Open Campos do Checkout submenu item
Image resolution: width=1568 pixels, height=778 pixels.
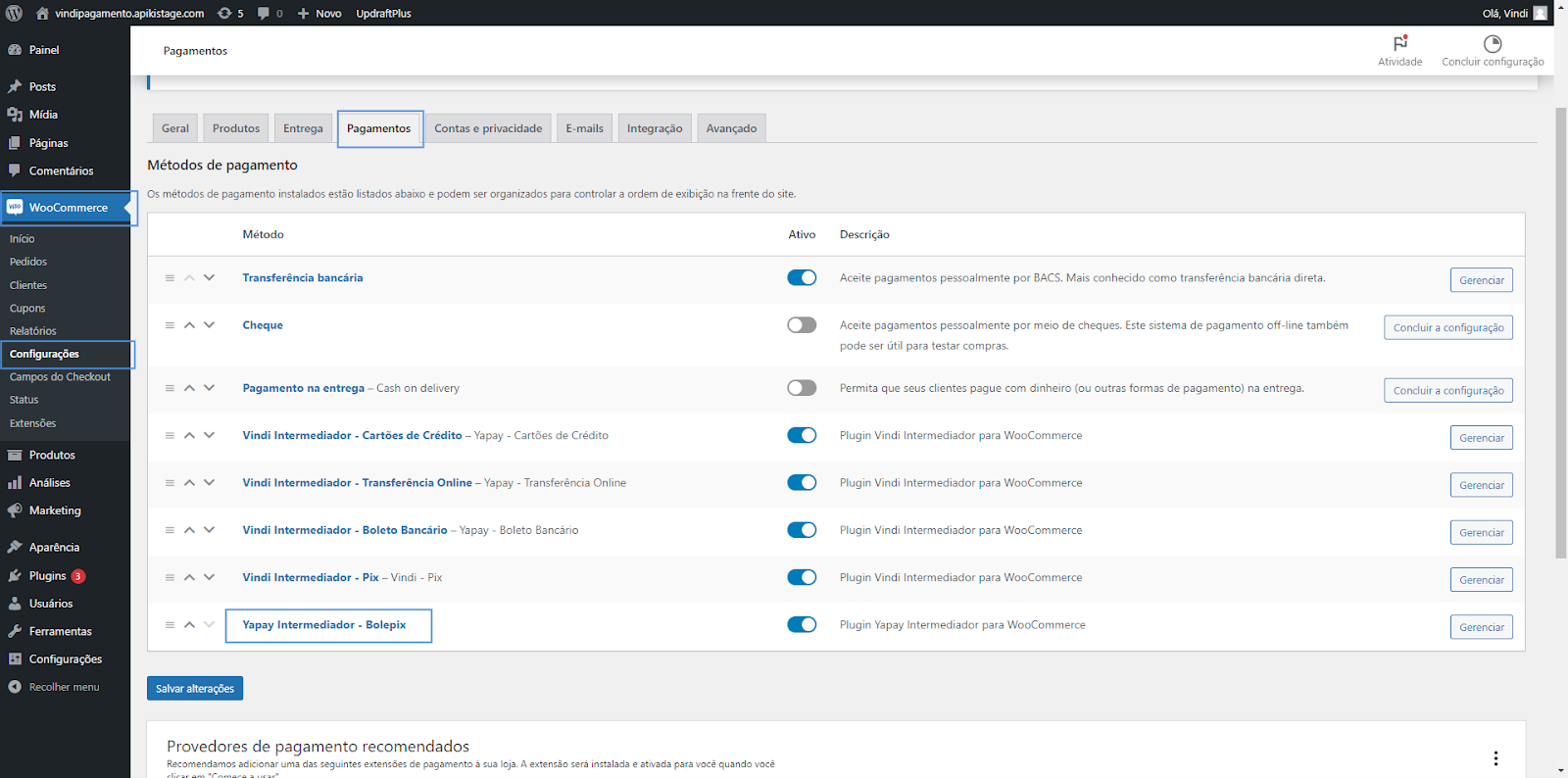(x=60, y=377)
